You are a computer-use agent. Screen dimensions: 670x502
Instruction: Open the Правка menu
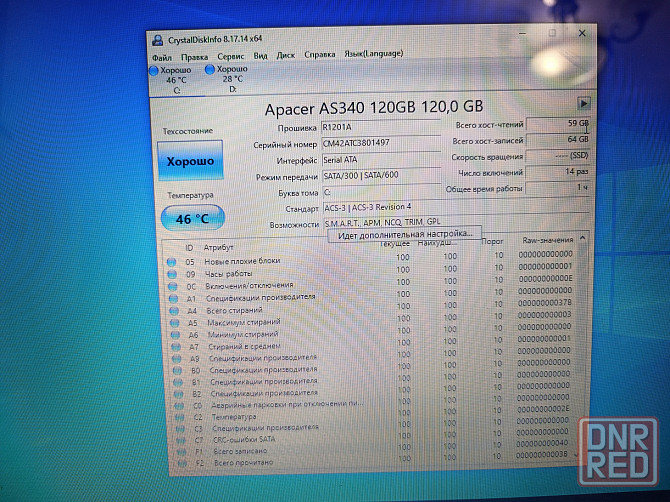[x=194, y=57]
